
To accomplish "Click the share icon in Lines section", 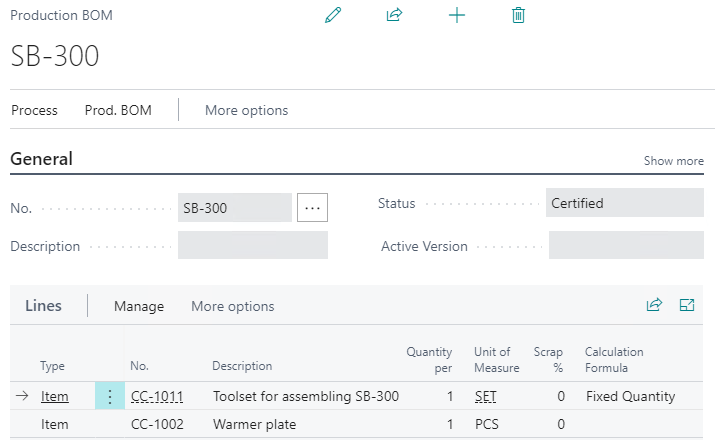I will pyautogui.click(x=654, y=305).
